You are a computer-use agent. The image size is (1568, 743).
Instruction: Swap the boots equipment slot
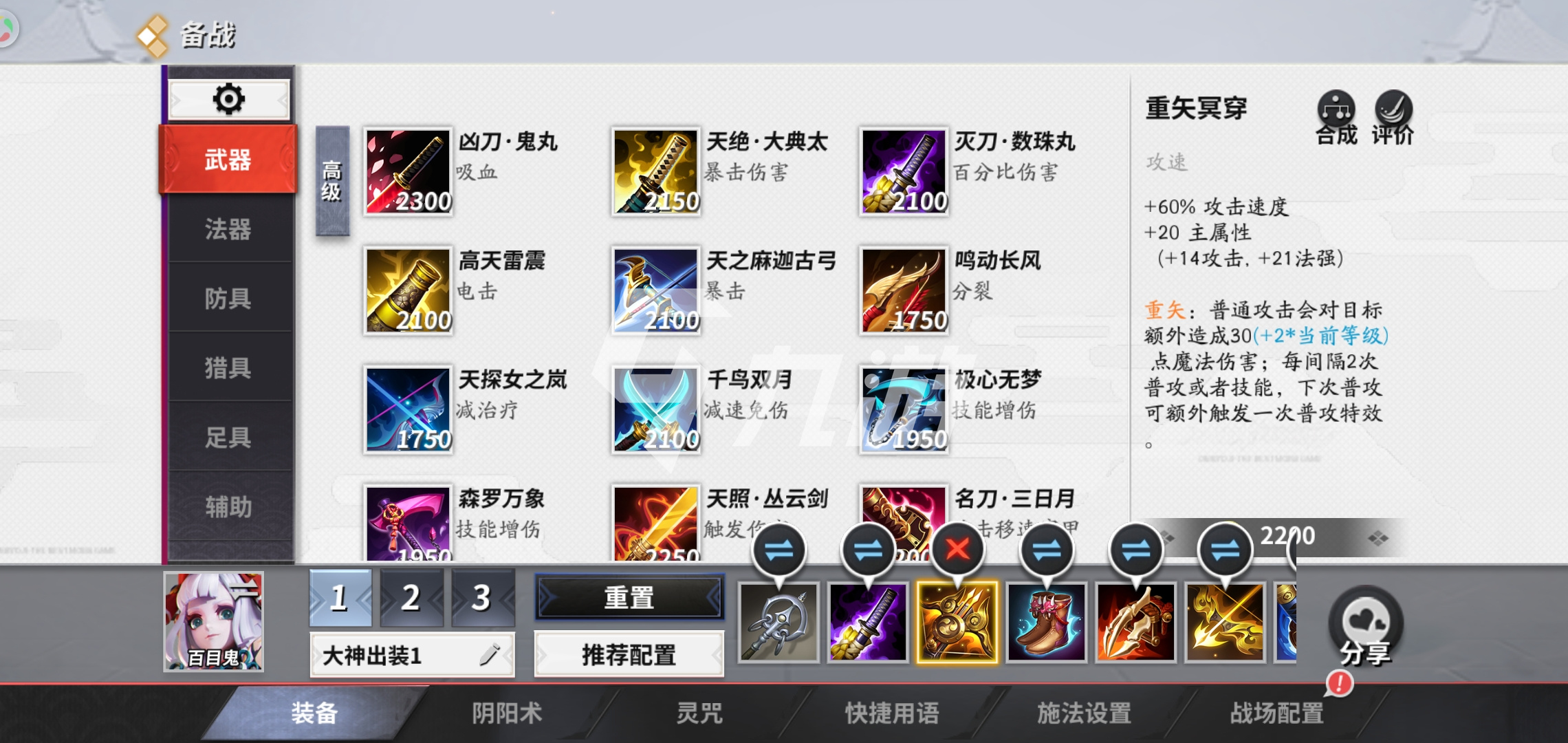point(1047,550)
